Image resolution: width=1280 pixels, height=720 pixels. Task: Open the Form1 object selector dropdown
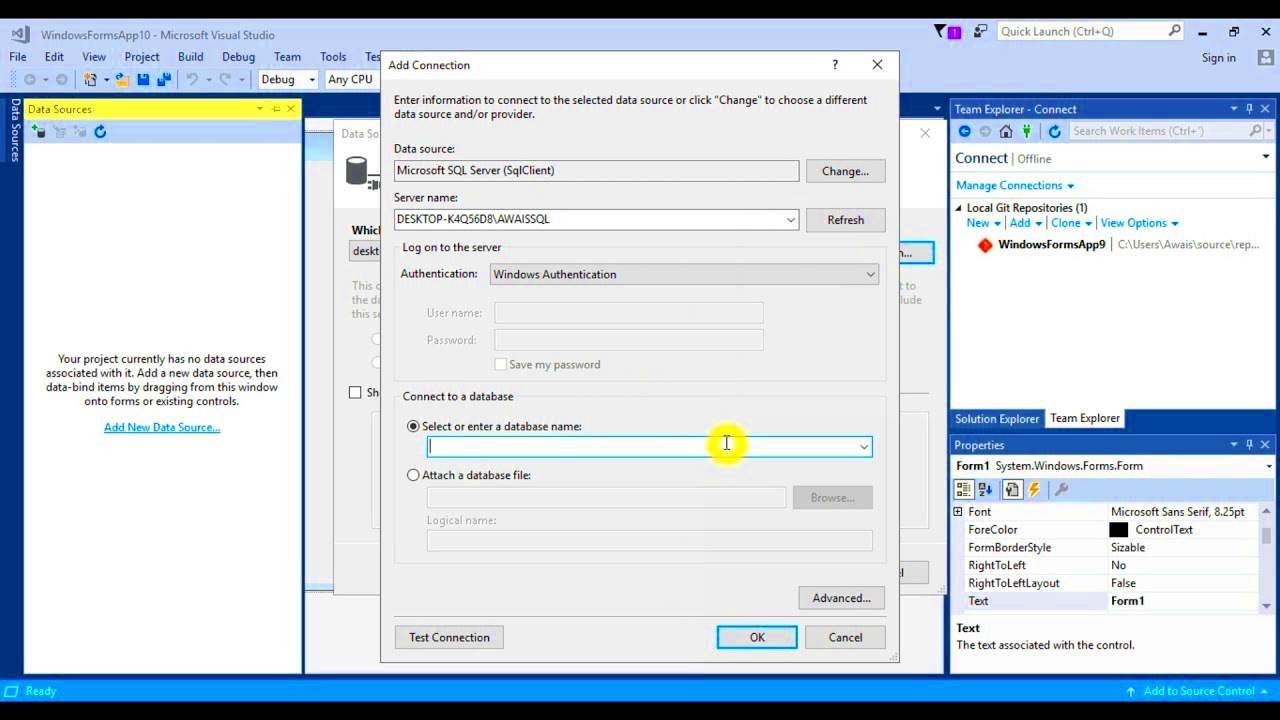(1268, 466)
